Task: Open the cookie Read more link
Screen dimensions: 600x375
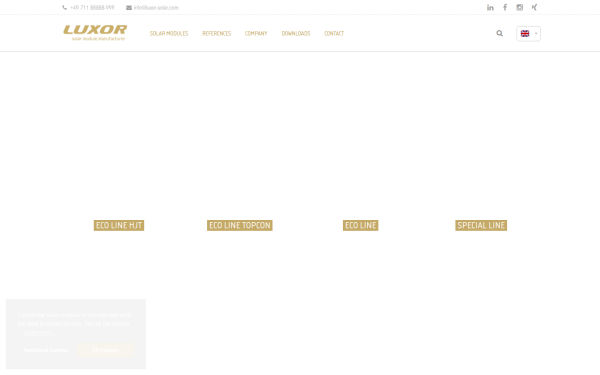Action: coord(38,333)
